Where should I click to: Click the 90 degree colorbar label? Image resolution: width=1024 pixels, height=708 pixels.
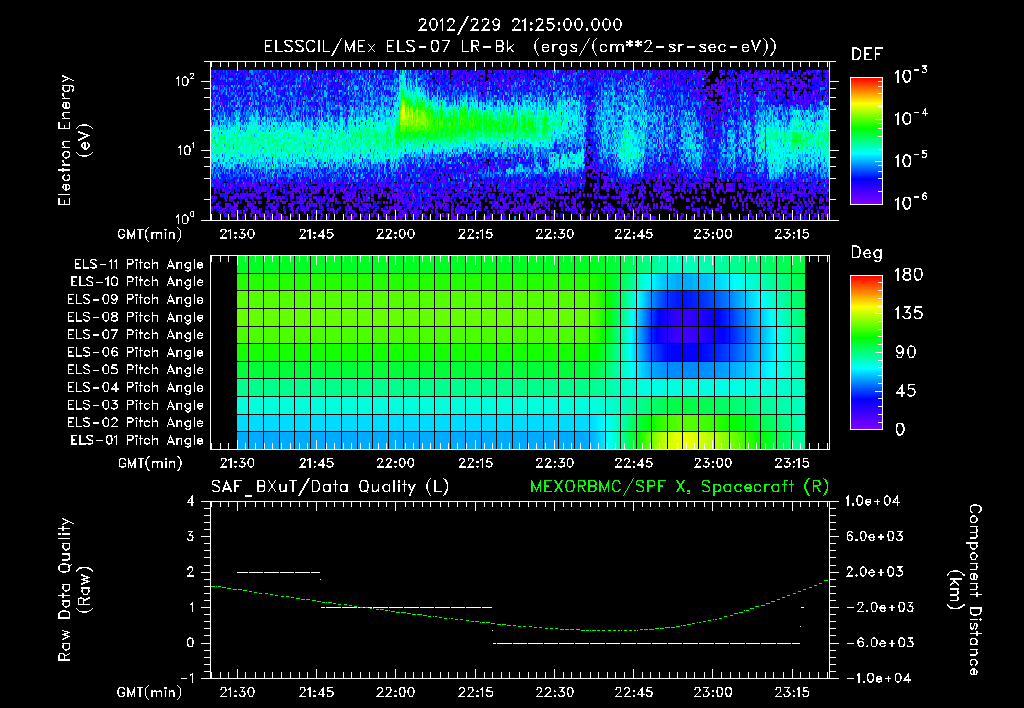[x=904, y=352]
